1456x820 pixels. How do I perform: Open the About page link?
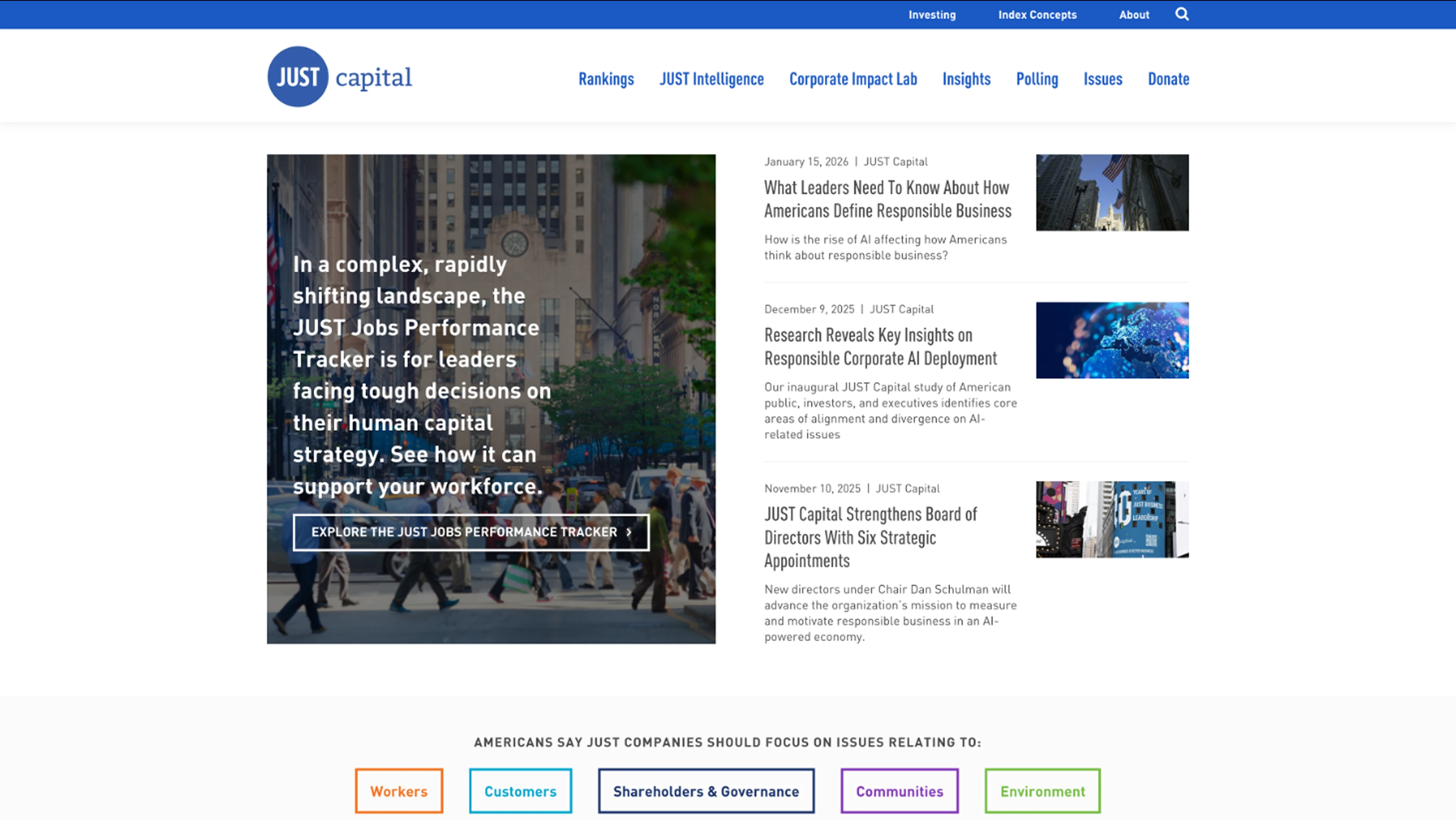[1134, 15]
